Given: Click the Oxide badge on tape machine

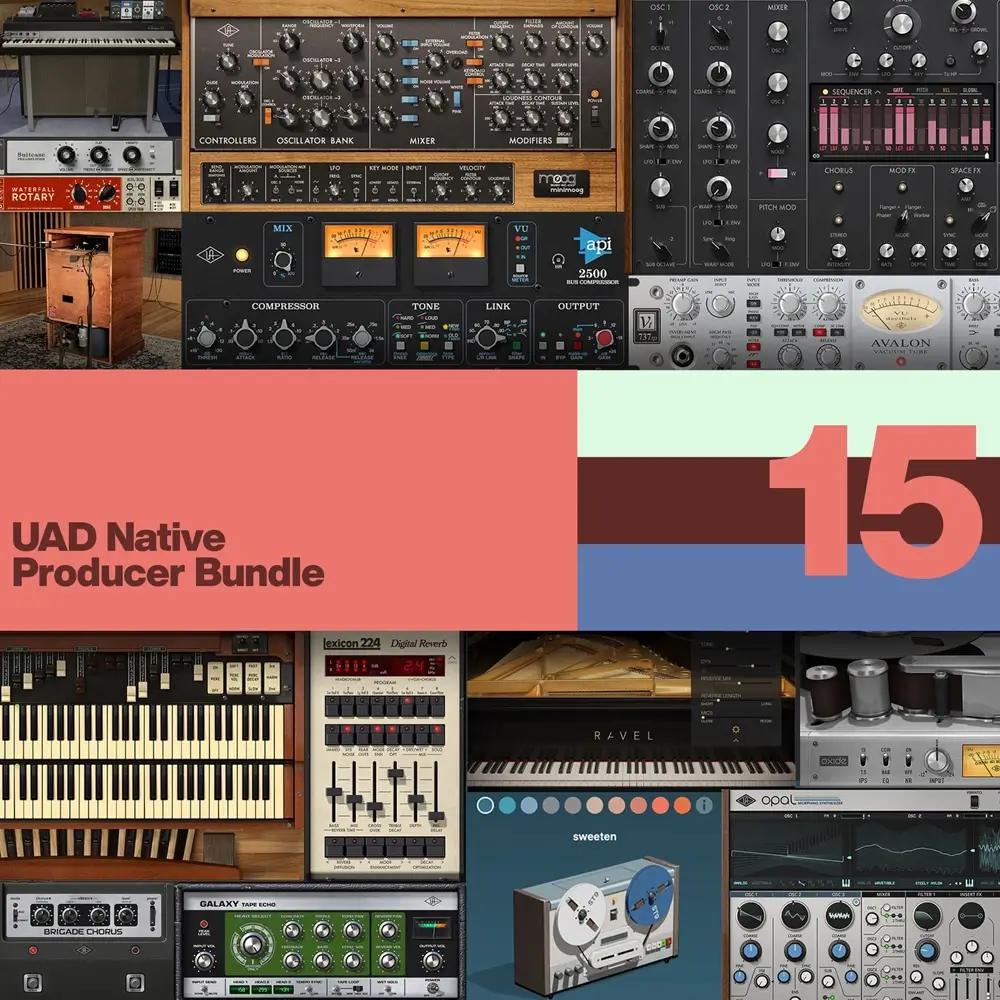Looking at the screenshot, I should [x=834, y=760].
